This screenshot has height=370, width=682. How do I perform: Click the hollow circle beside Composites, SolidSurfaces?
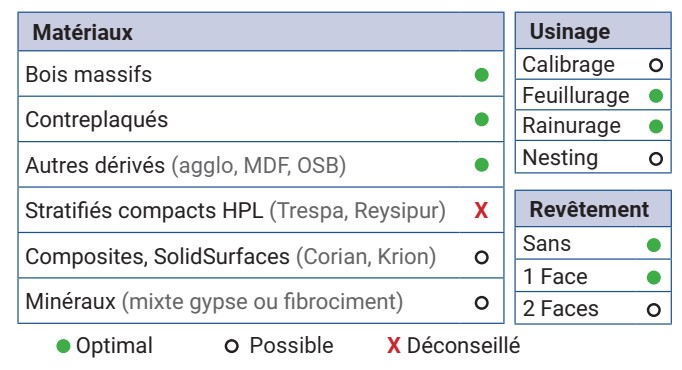tap(481, 257)
